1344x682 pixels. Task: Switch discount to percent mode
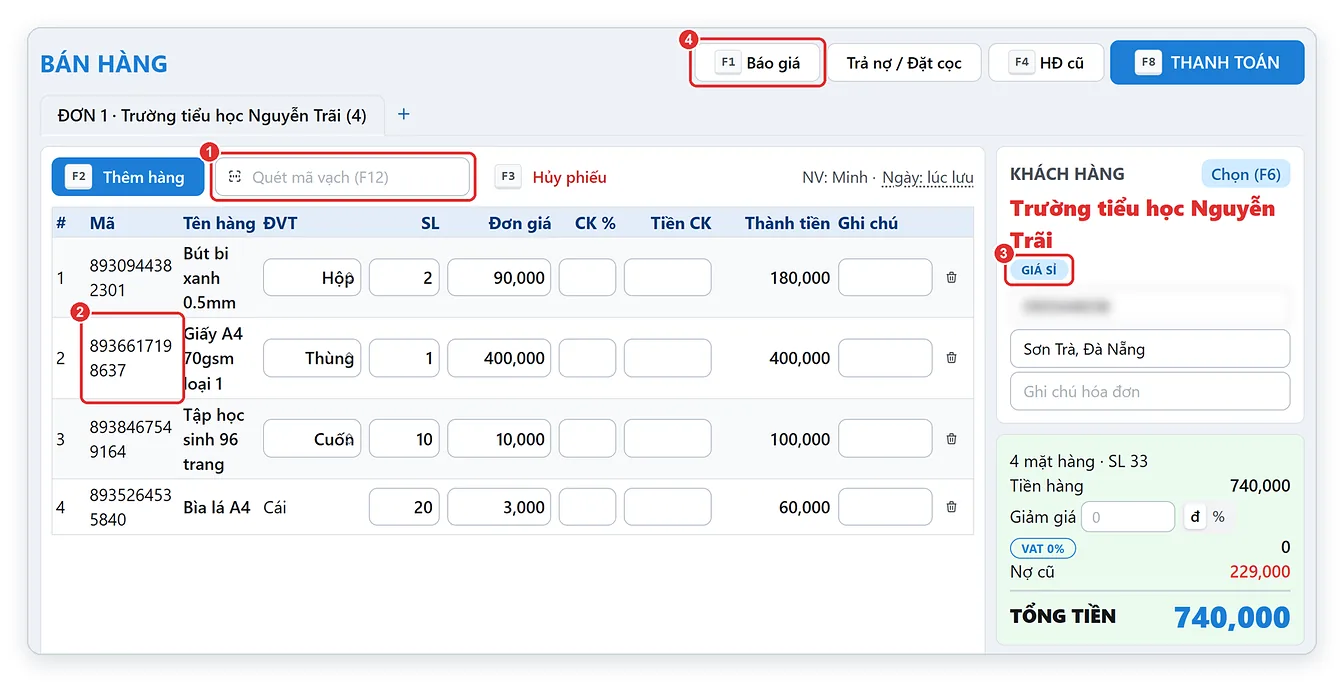1219,517
